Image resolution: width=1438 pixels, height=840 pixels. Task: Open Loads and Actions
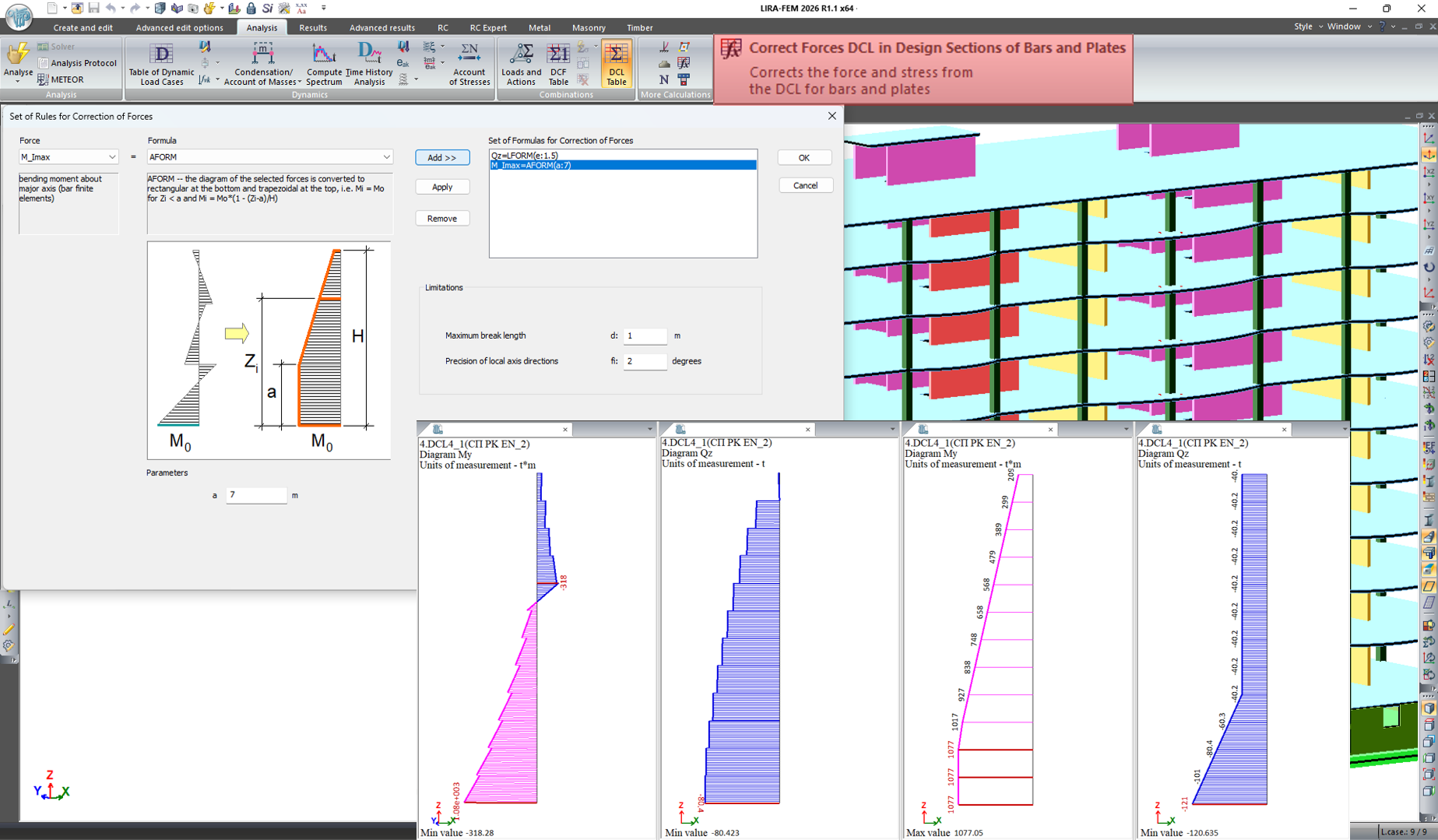pos(521,64)
